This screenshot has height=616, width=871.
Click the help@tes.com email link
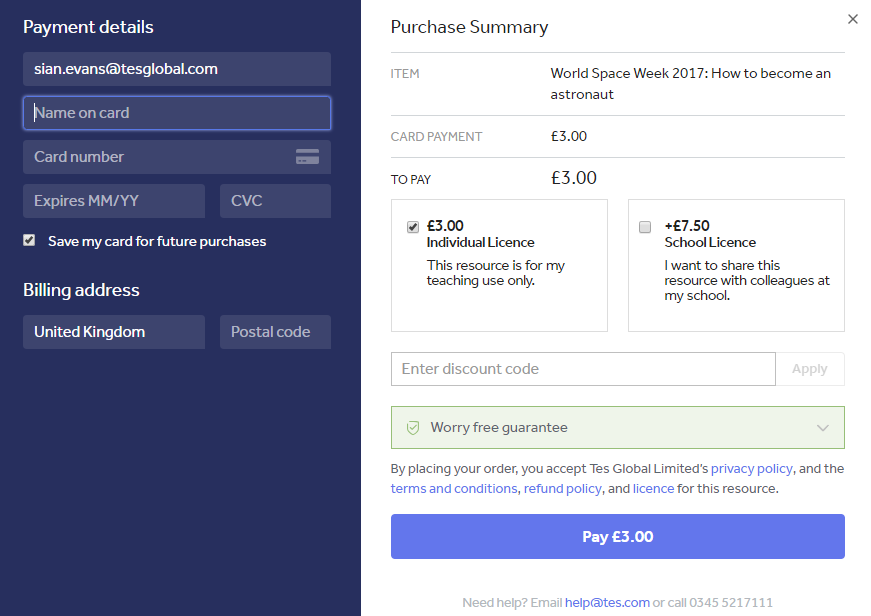607,603
